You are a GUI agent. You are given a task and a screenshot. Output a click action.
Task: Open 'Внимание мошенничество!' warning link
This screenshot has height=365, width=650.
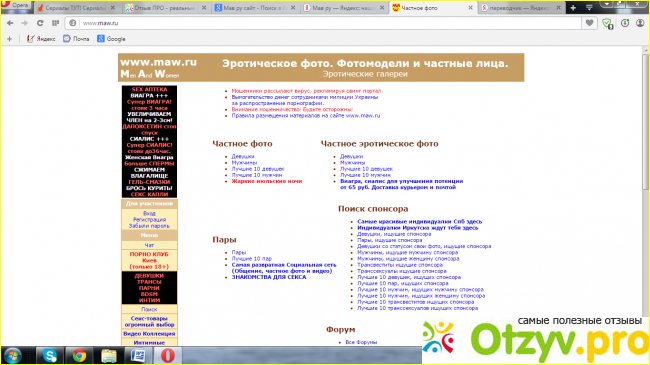tap(292, 110)
